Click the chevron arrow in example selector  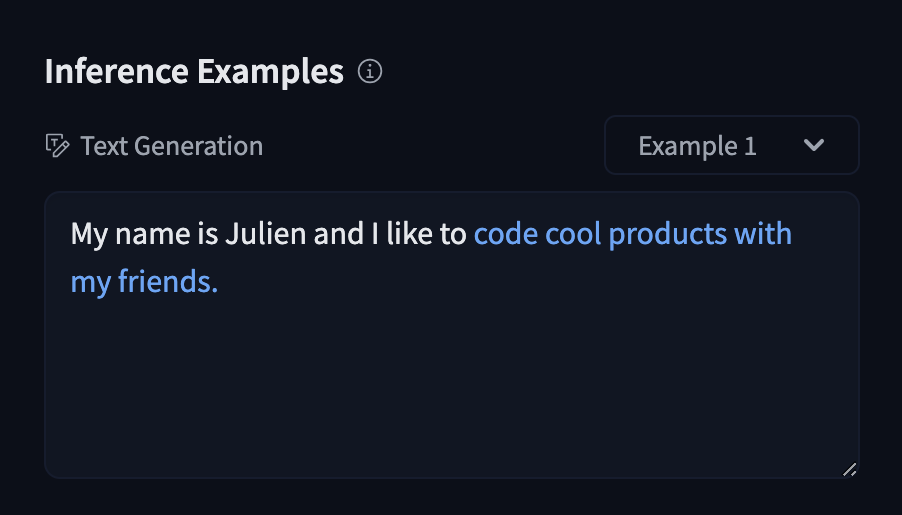pyautogui.click(x=814, y=146)
